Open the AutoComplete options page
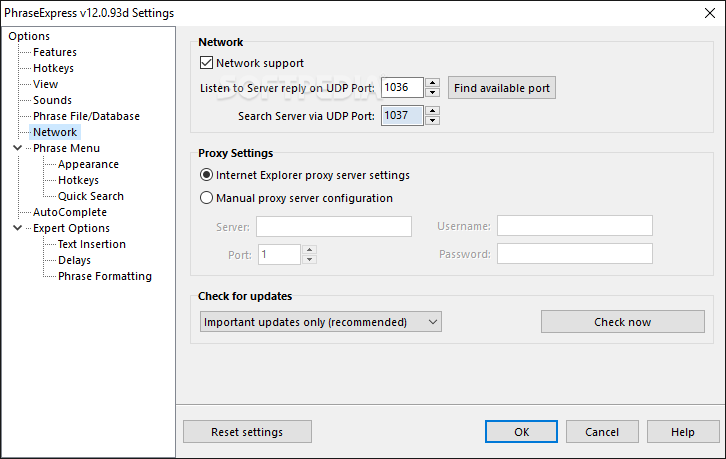 pos(69,212)
